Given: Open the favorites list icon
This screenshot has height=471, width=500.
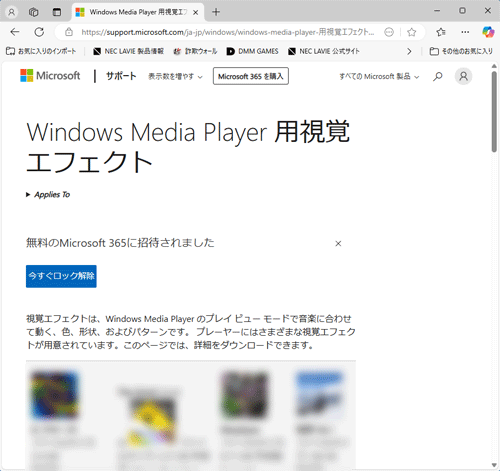Looking at the screenshot, I should coord(441,32).
